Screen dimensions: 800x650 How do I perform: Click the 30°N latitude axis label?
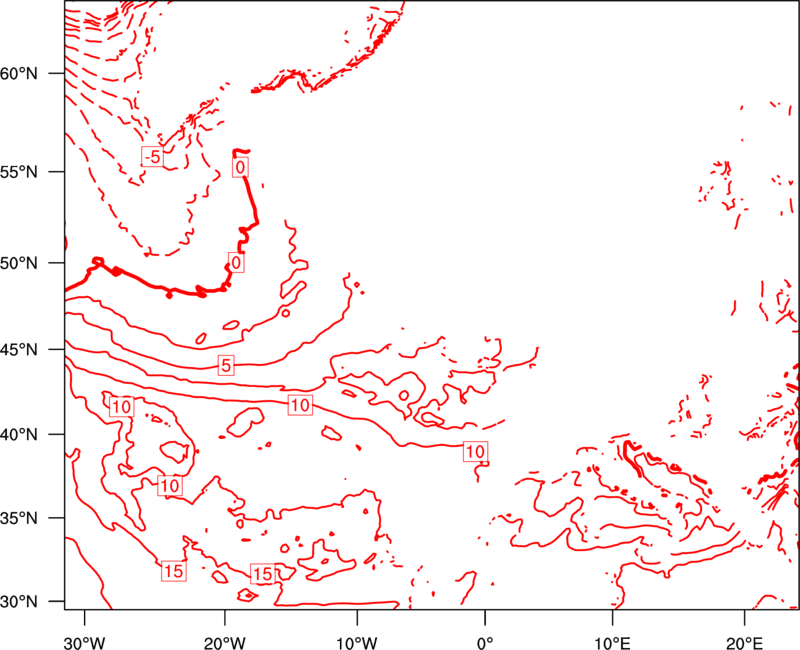(x=19, y=602)
